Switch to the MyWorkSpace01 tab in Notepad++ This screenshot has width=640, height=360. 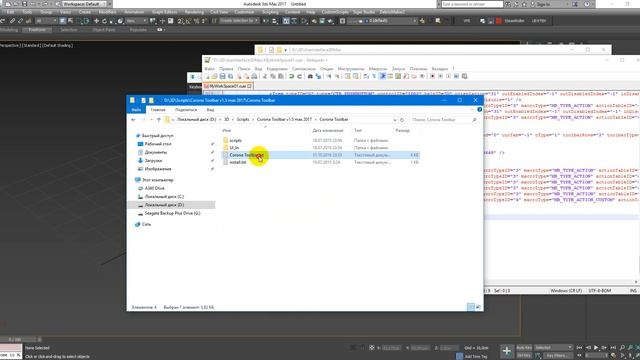coord(228,86)
